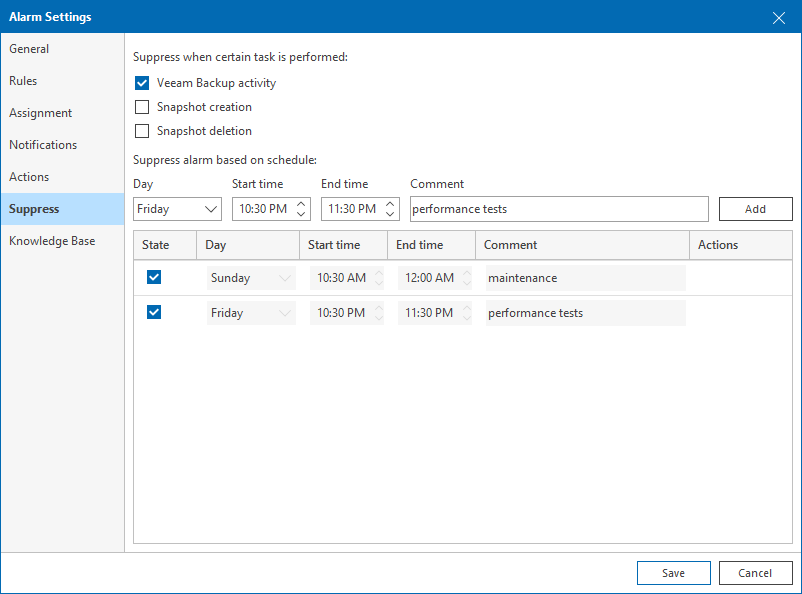Close the Alarm Settings dialog
The height and width of the screenshot is (594, 802).
[779, 17]
